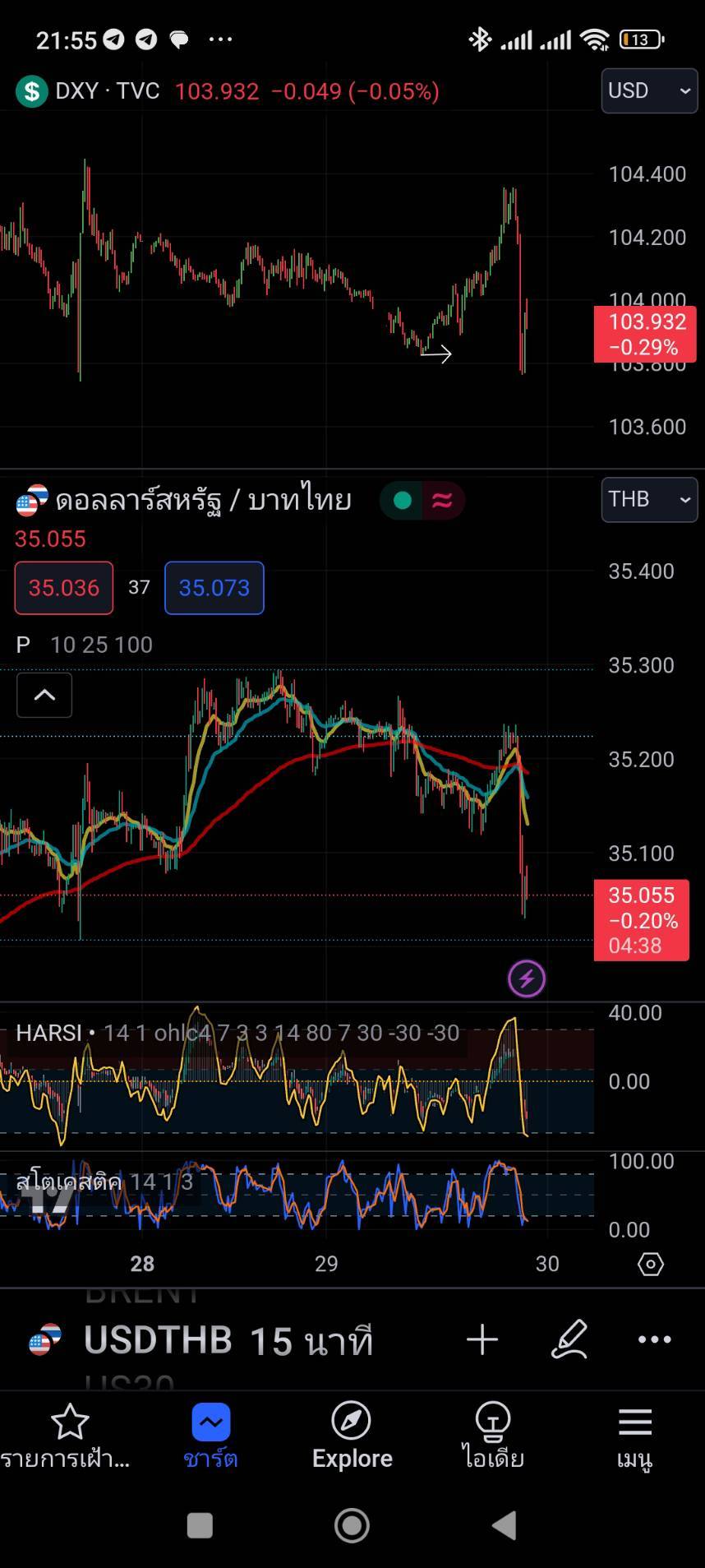Tap the DXY · TVC symbol title
The image size is (705, 1568).
[107, 90]
